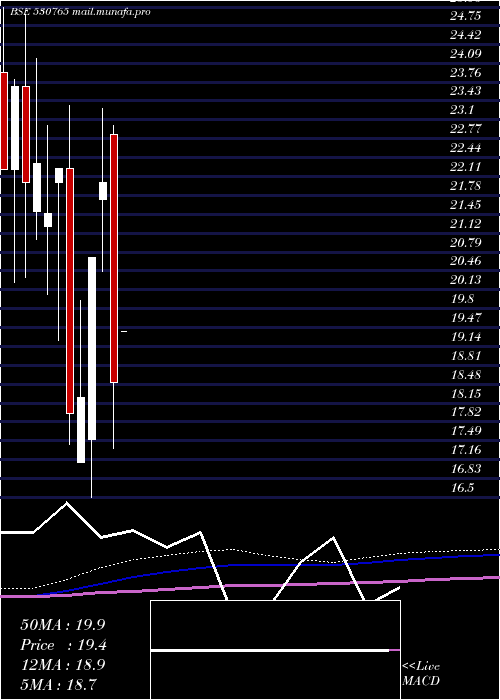The height and width of the screenshot is (700, 500).
Task: Click the '5MA : 18.7' readout
Action: click(x=58, y=685)
